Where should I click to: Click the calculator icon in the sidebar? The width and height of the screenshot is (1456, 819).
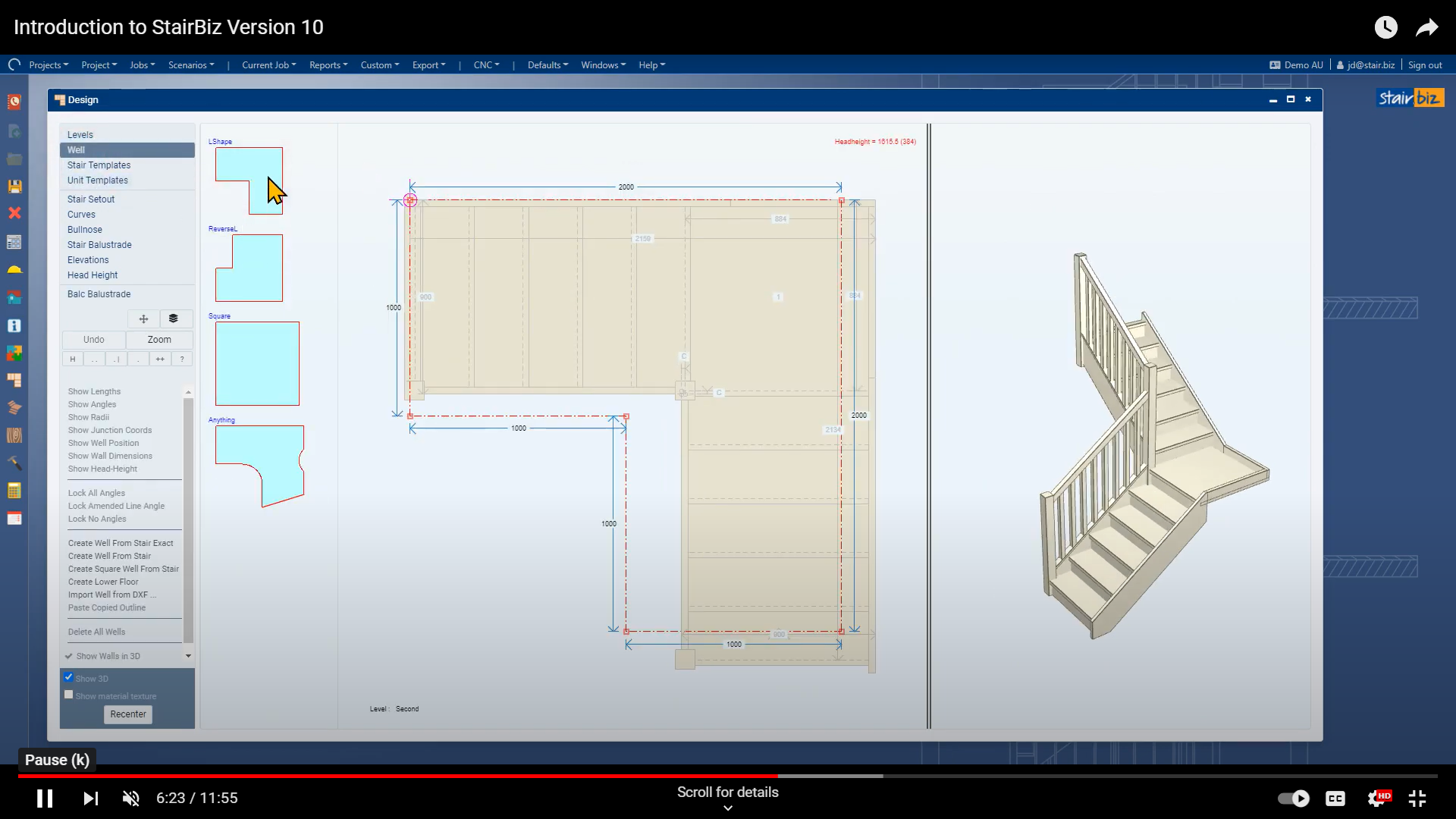point(14,491)
